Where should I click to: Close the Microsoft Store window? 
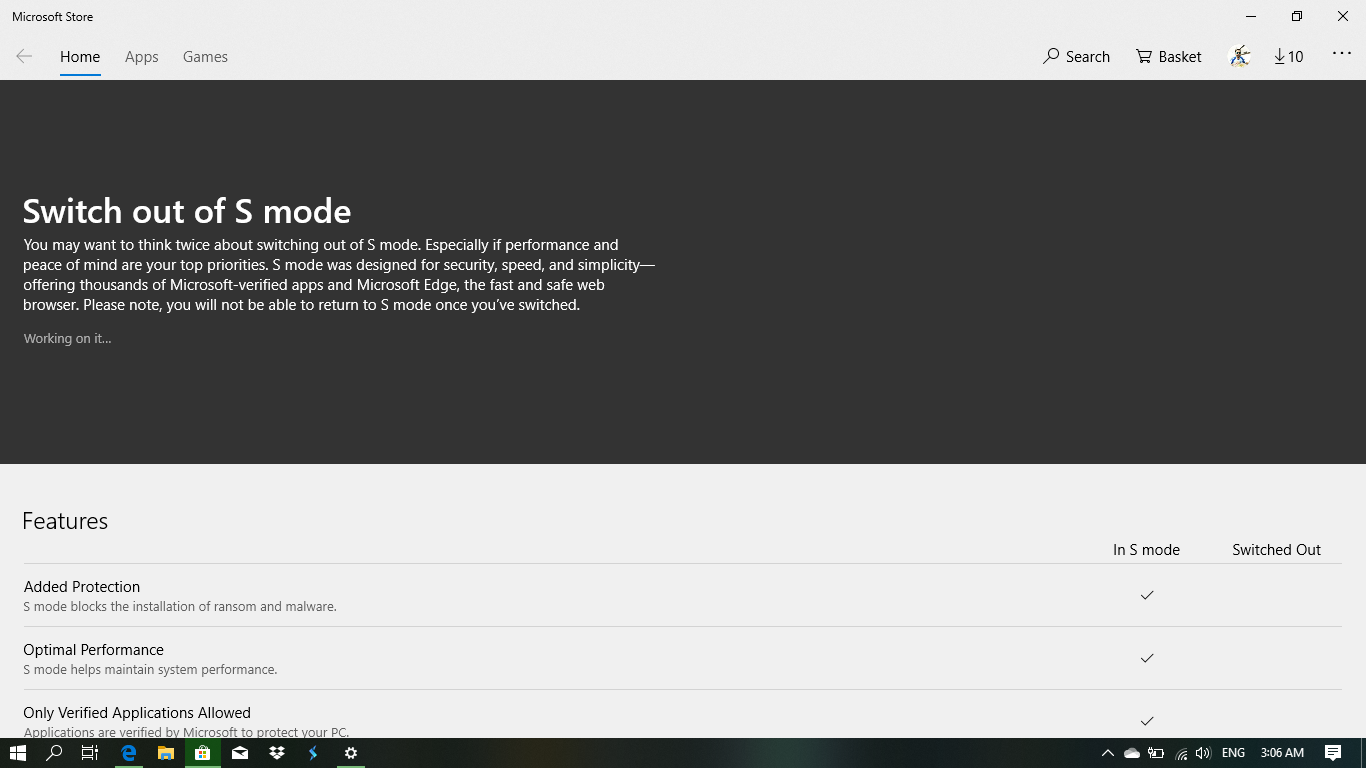point(1343,16)
